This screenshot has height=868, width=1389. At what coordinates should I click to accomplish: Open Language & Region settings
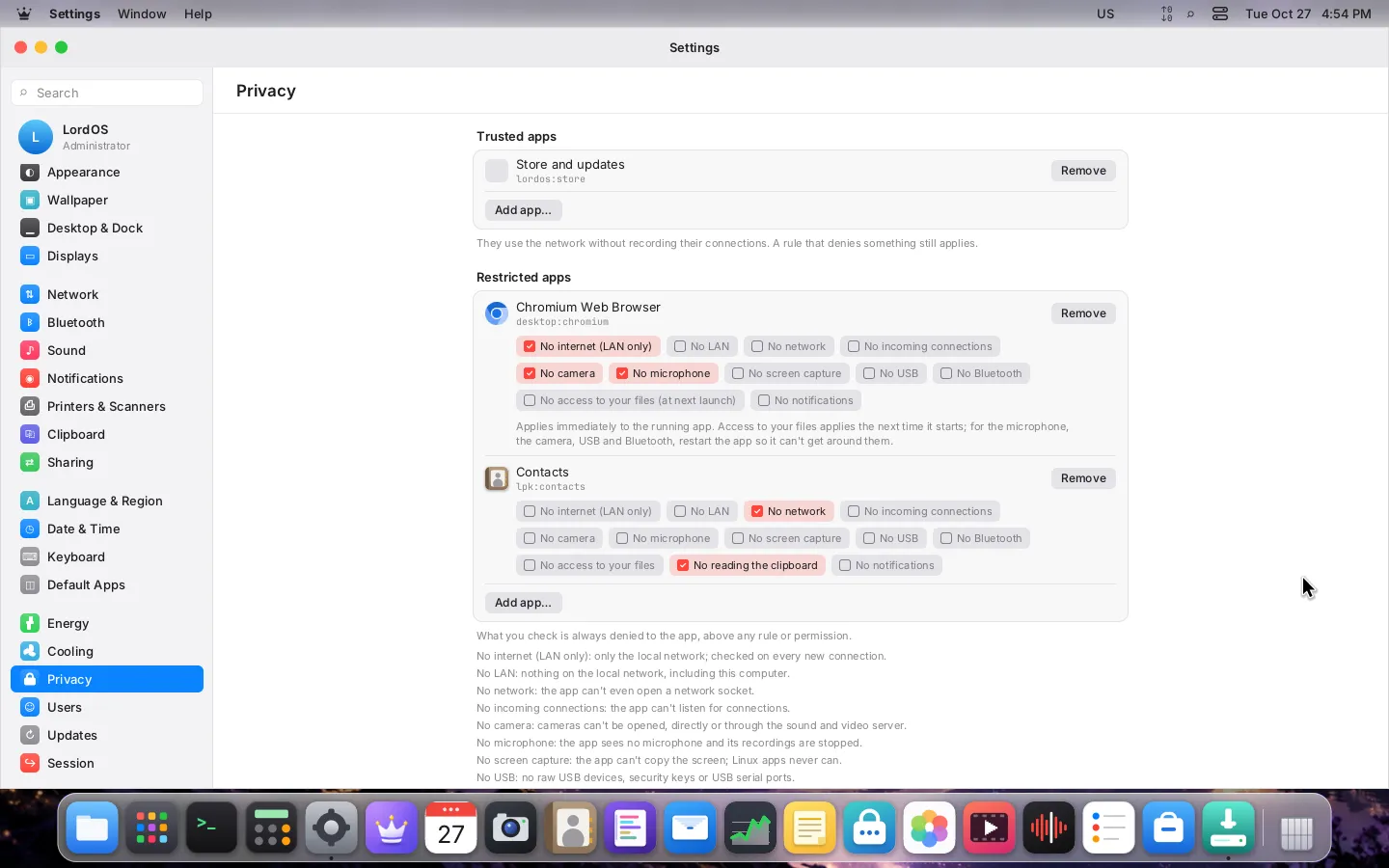pos(107,501)
